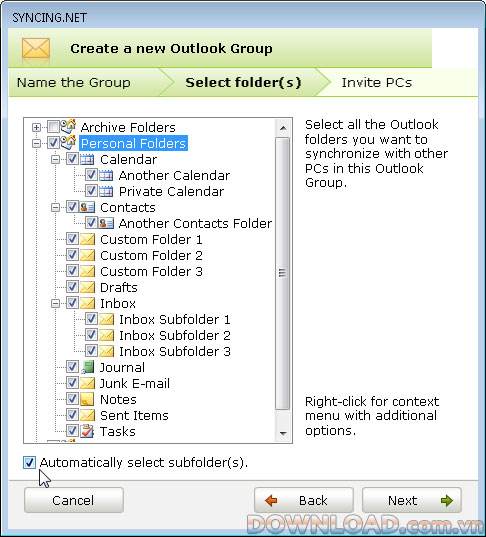Expand the Archive Folders tree node
This screenshot has height=537, width=486.
[36, 127]
